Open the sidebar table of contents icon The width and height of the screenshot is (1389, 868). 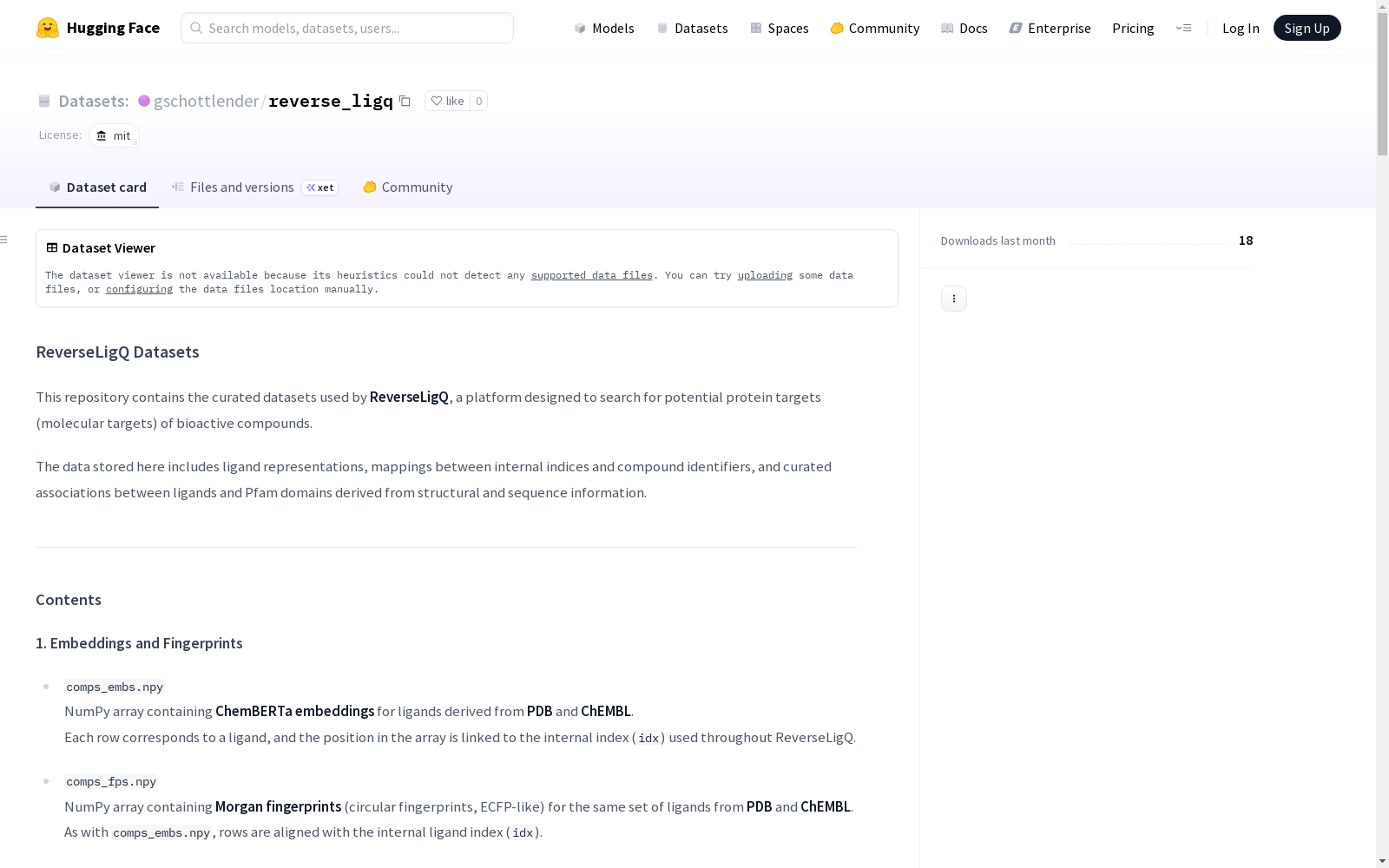[4, 240]
